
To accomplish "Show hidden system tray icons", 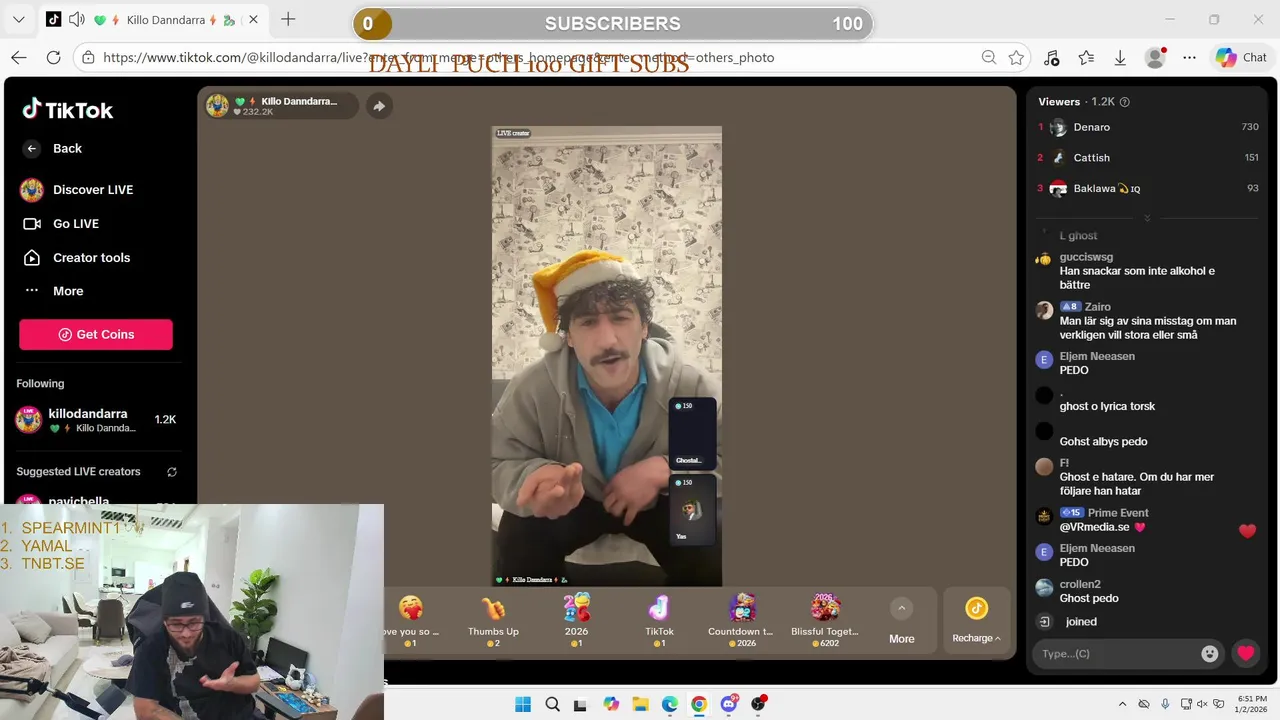I will 1122,704.
